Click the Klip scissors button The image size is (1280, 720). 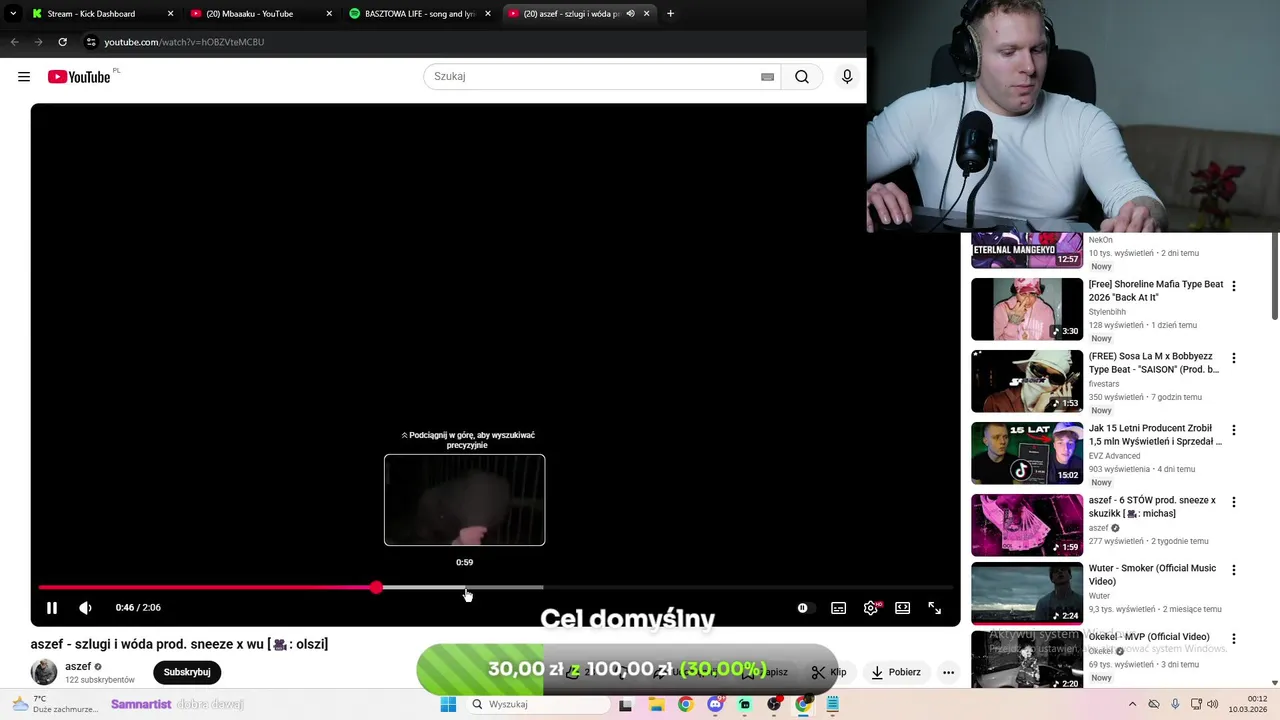tap(829, 672)
